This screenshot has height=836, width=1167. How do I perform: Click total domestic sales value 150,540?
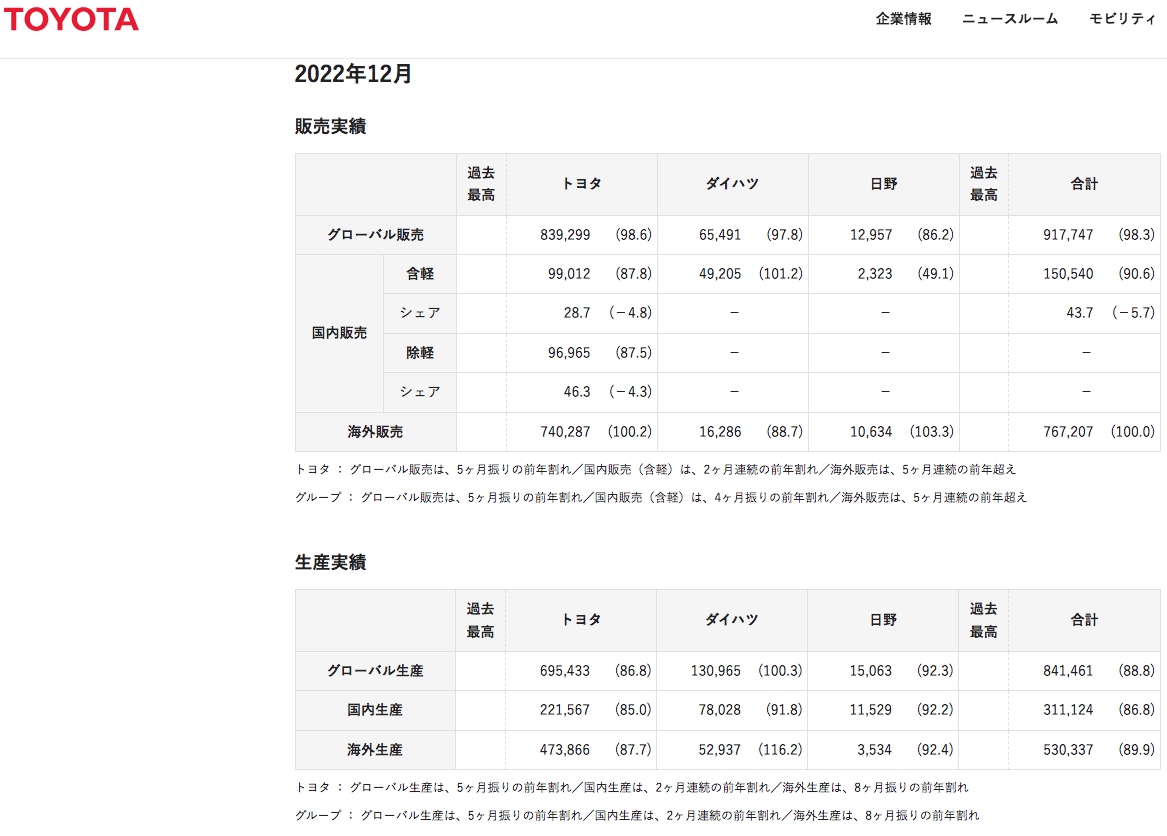click(1068, 274)
